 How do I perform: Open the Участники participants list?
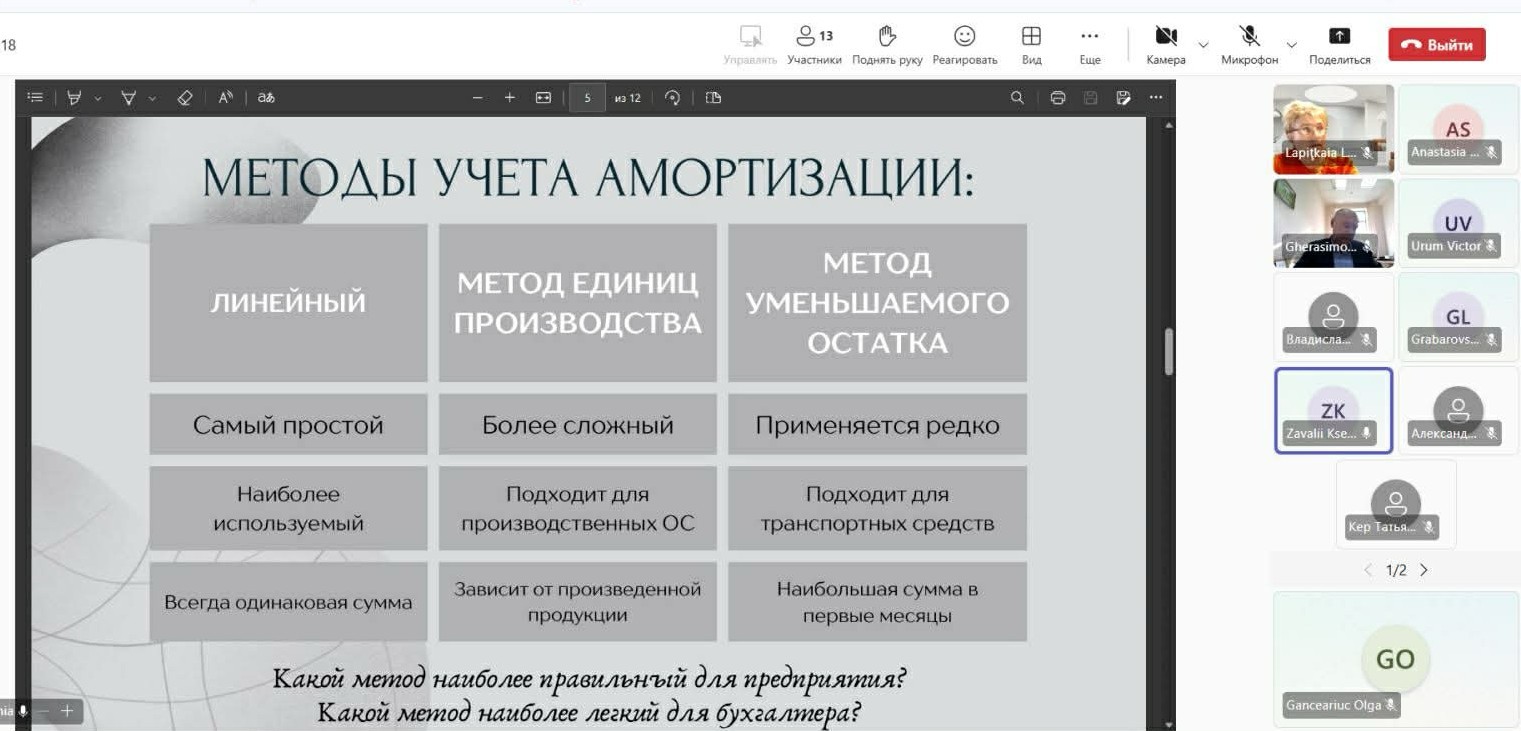point(813,45)
